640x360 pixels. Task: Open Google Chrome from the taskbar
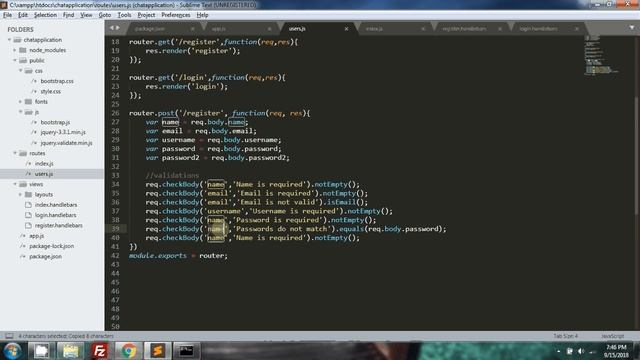[129, 351]
